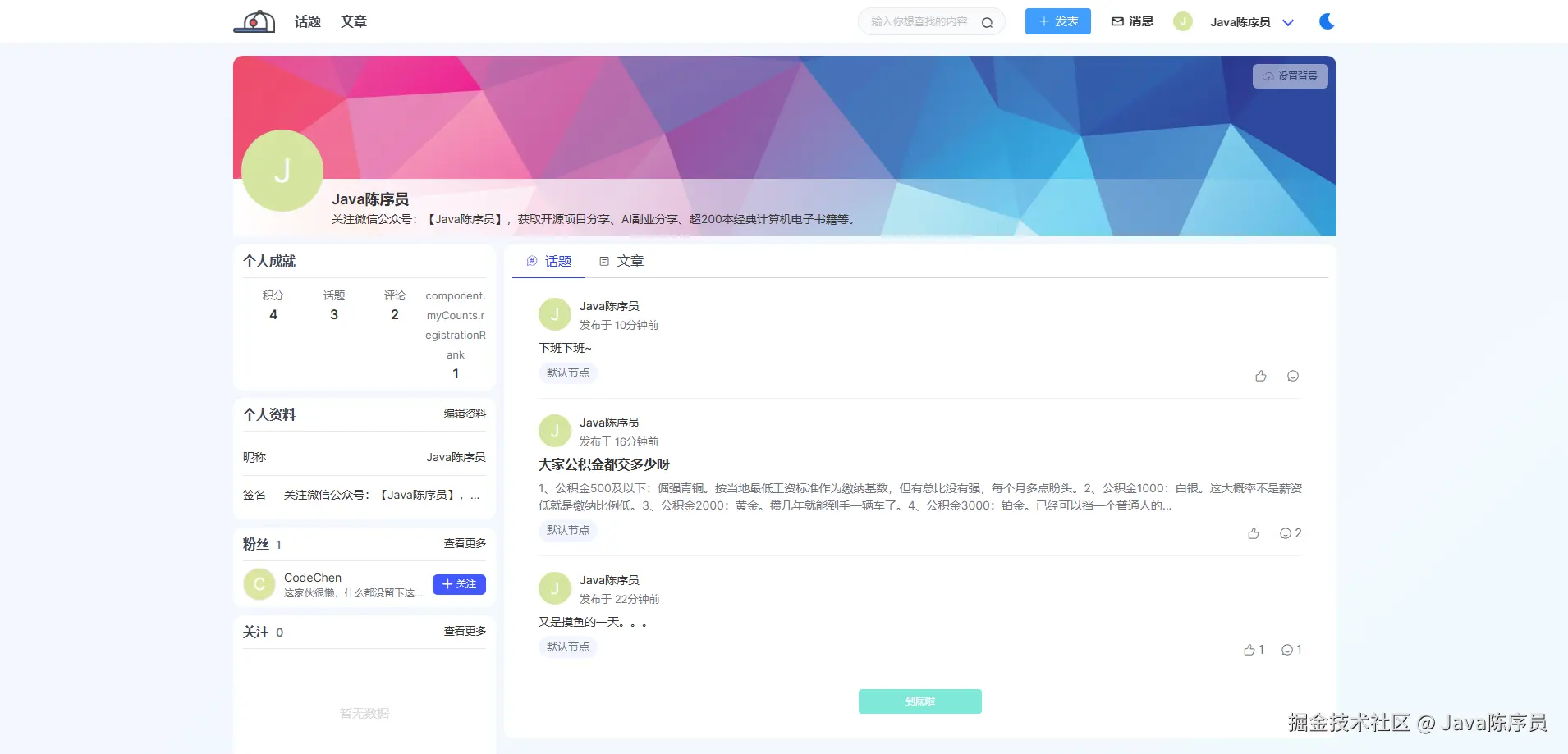Follow CodeChen with 关注 button
1568x754 pixels.
click(x=459, y=584)
